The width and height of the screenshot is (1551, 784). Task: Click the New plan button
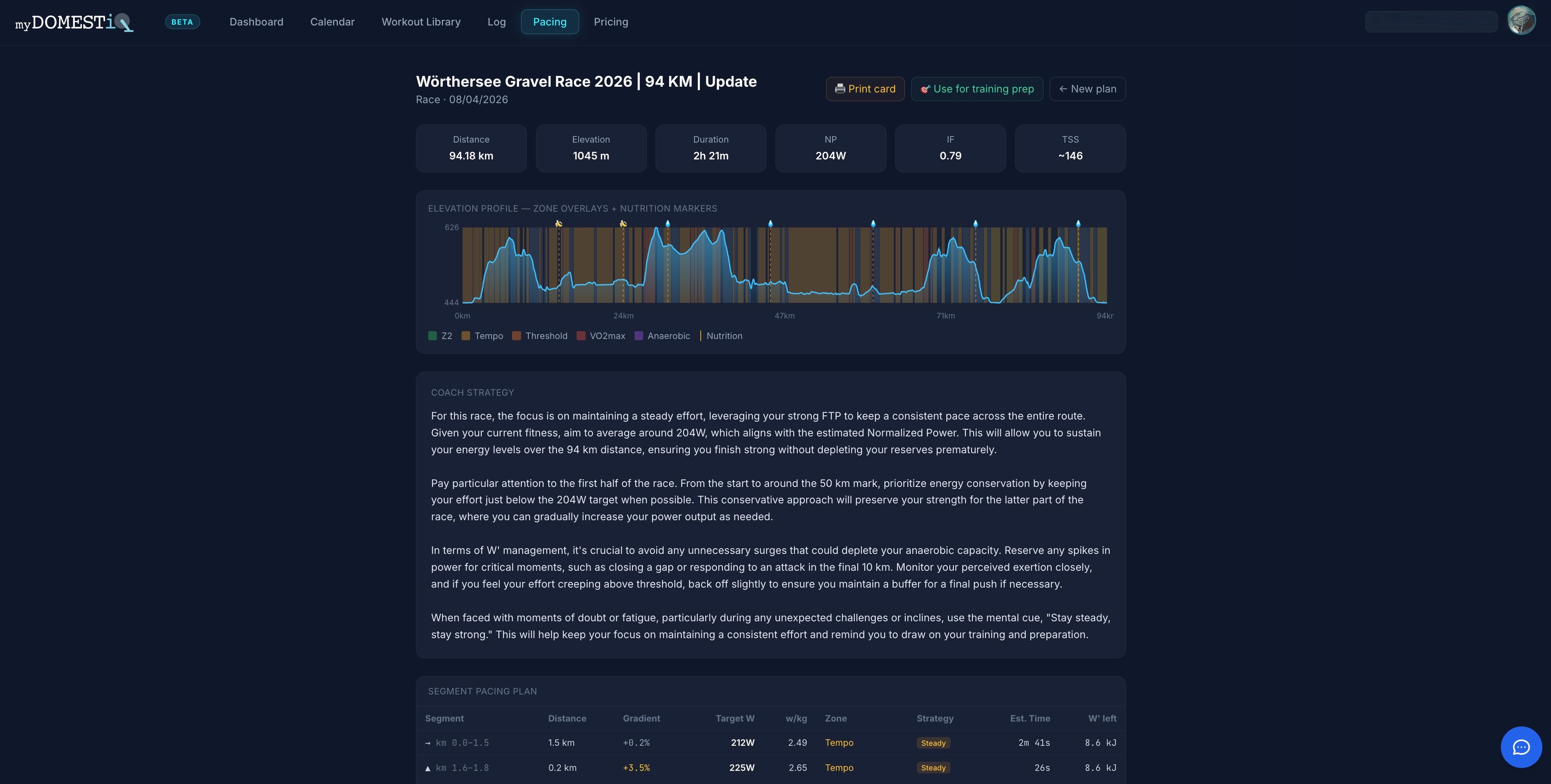(x=1087, y=89)
